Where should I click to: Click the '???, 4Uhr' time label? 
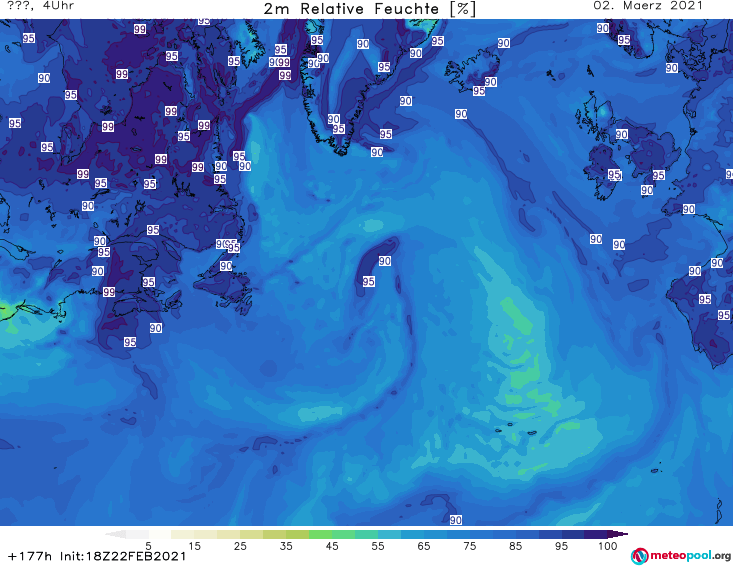pos(40,6)
